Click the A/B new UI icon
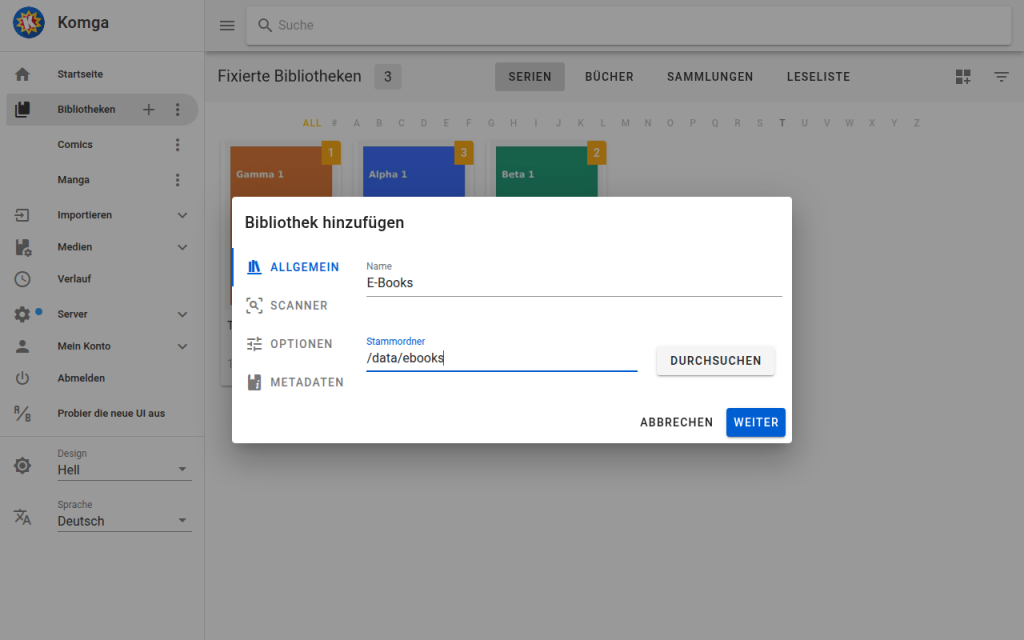 (x=22, y=413)
